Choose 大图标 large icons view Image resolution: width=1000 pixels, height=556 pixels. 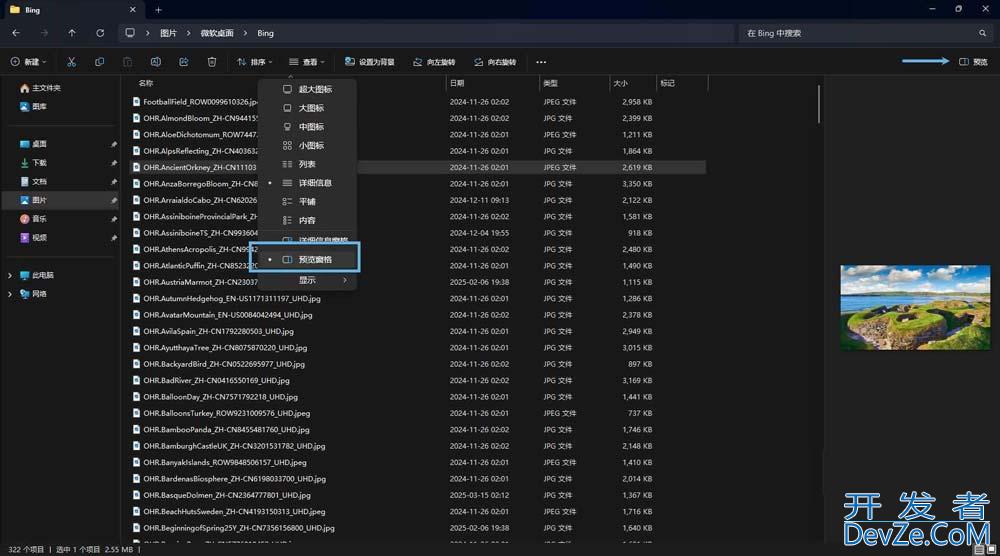[x=307, y=108]
